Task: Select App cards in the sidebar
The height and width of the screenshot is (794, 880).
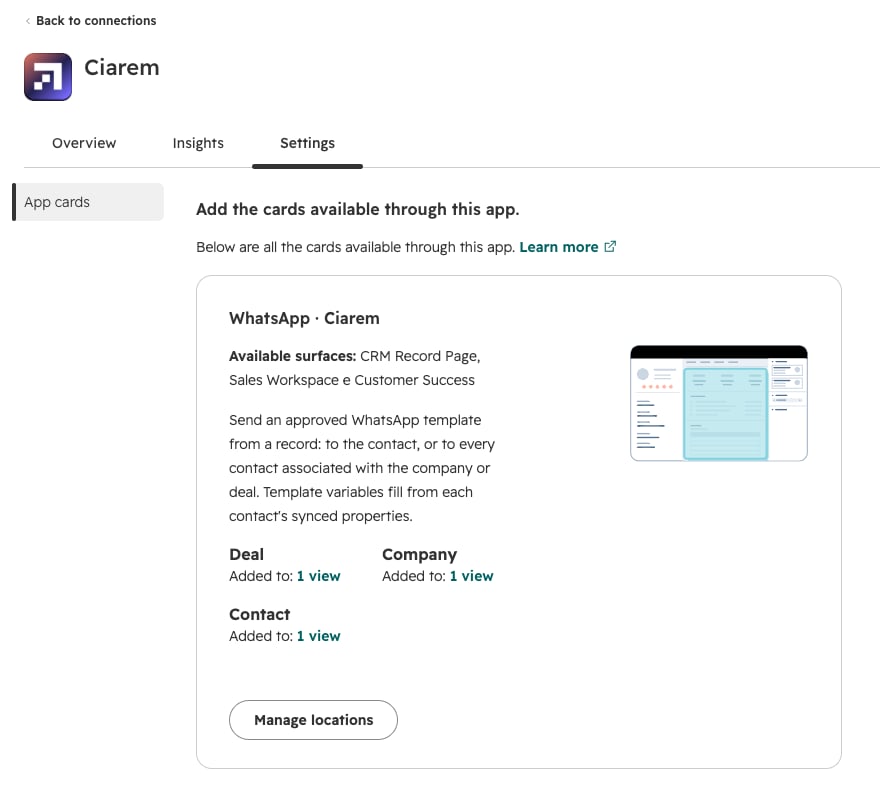Action: point(88,202)
